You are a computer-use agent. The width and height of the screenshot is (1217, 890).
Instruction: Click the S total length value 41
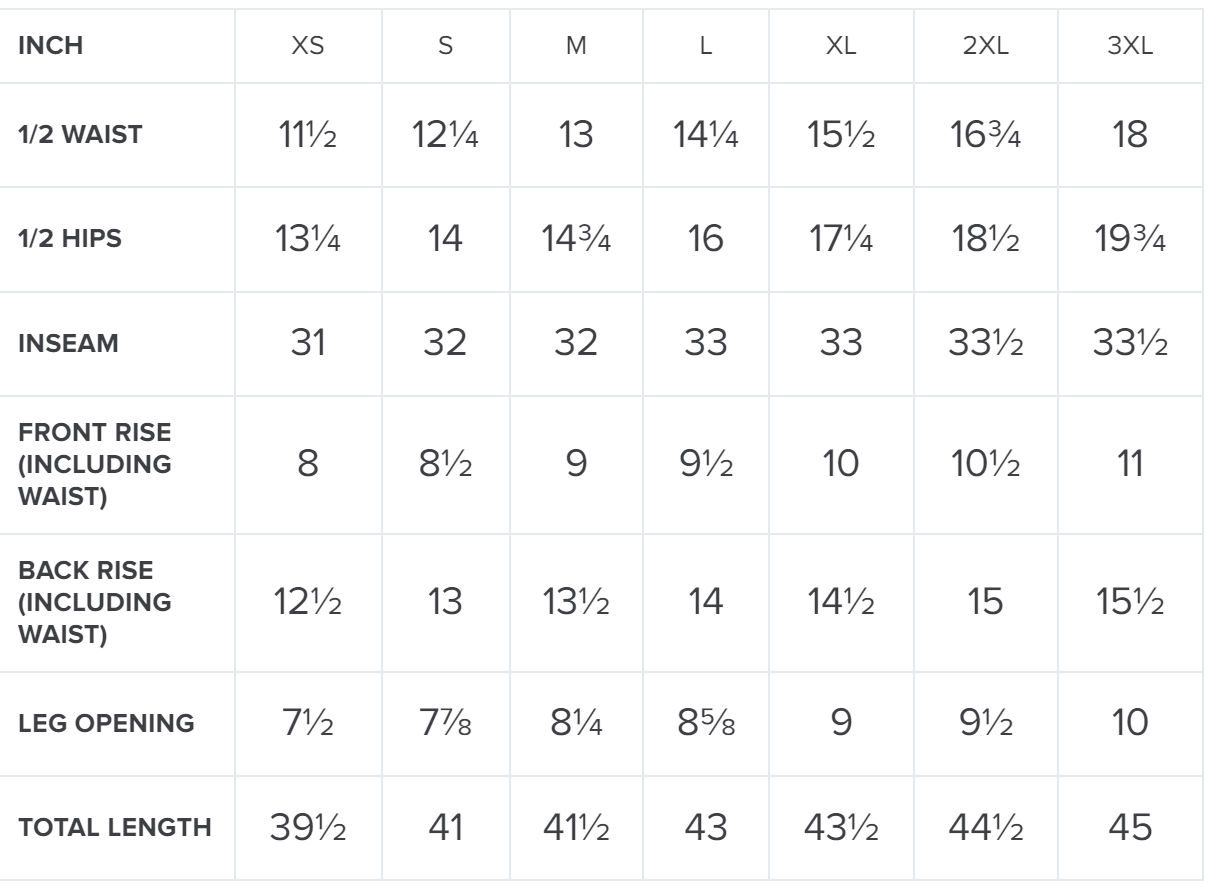[446, 826]
